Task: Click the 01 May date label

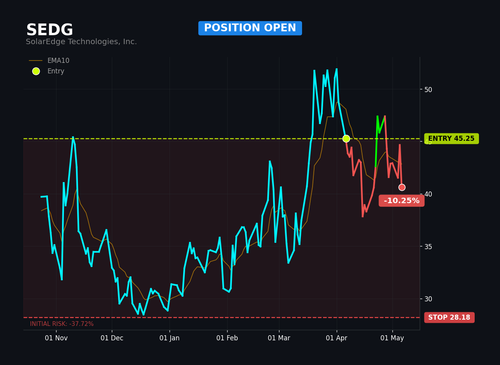Action: coord(392,338)
